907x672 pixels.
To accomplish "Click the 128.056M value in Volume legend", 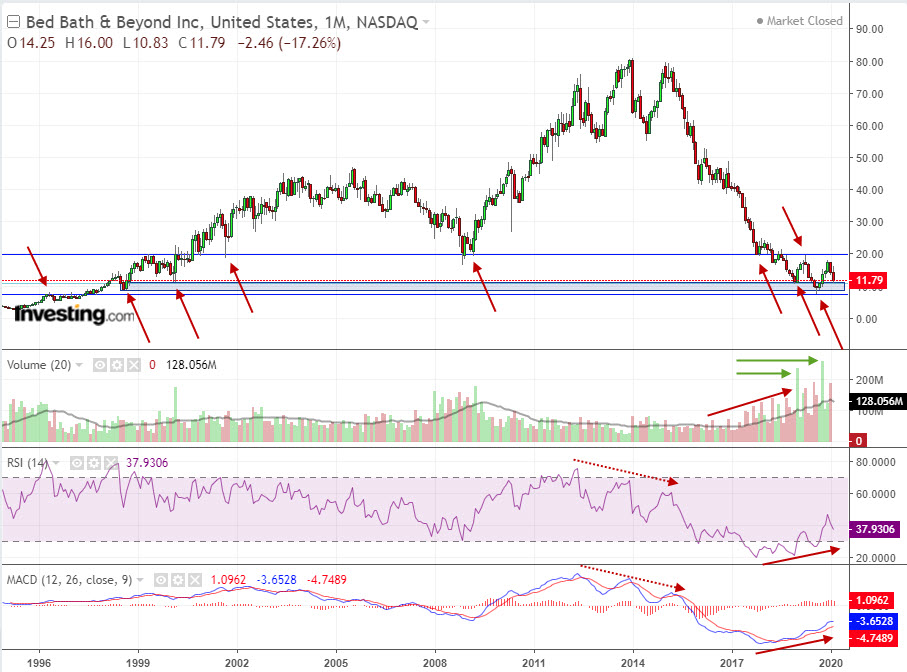I will [x=191, y=365].
